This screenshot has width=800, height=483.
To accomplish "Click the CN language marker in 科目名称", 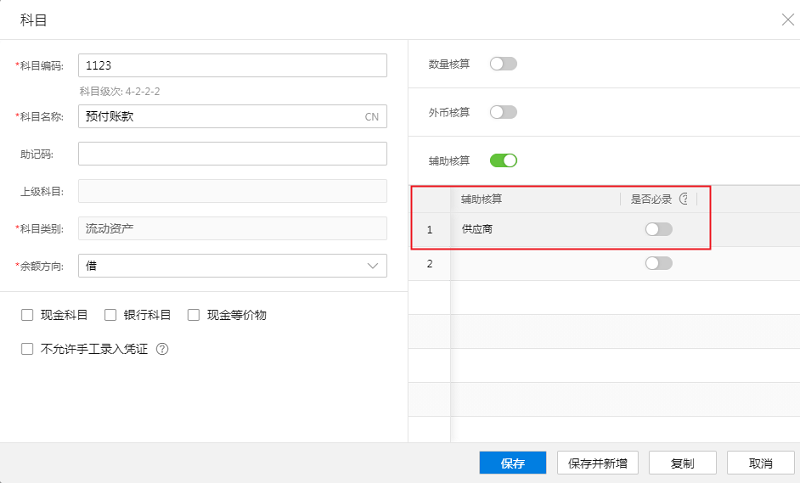I will click(371, 117).
